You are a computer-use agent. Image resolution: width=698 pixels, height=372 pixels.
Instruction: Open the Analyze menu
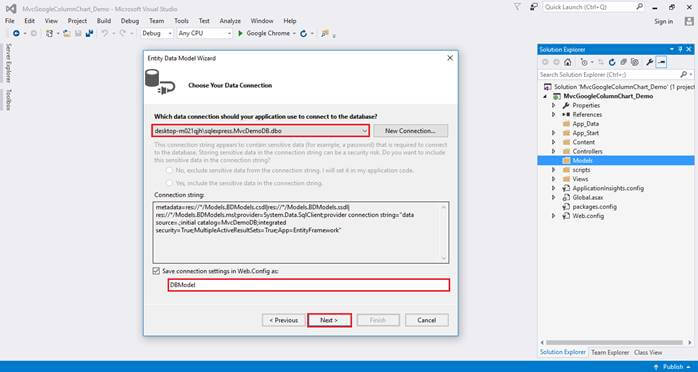click(230, 21)
